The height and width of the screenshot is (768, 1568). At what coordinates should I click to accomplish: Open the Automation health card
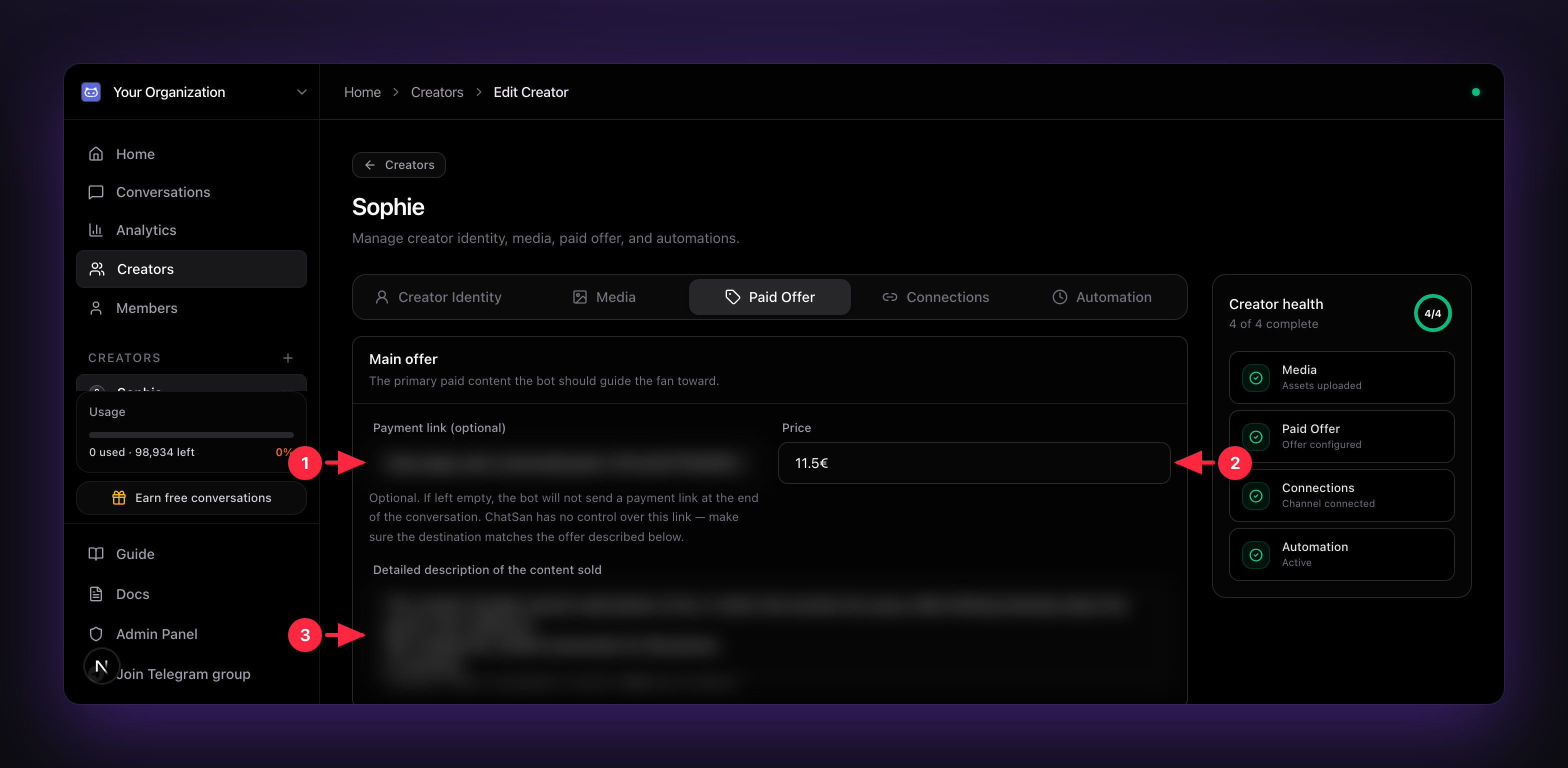pyautogui.click(x=1341, y=554)
